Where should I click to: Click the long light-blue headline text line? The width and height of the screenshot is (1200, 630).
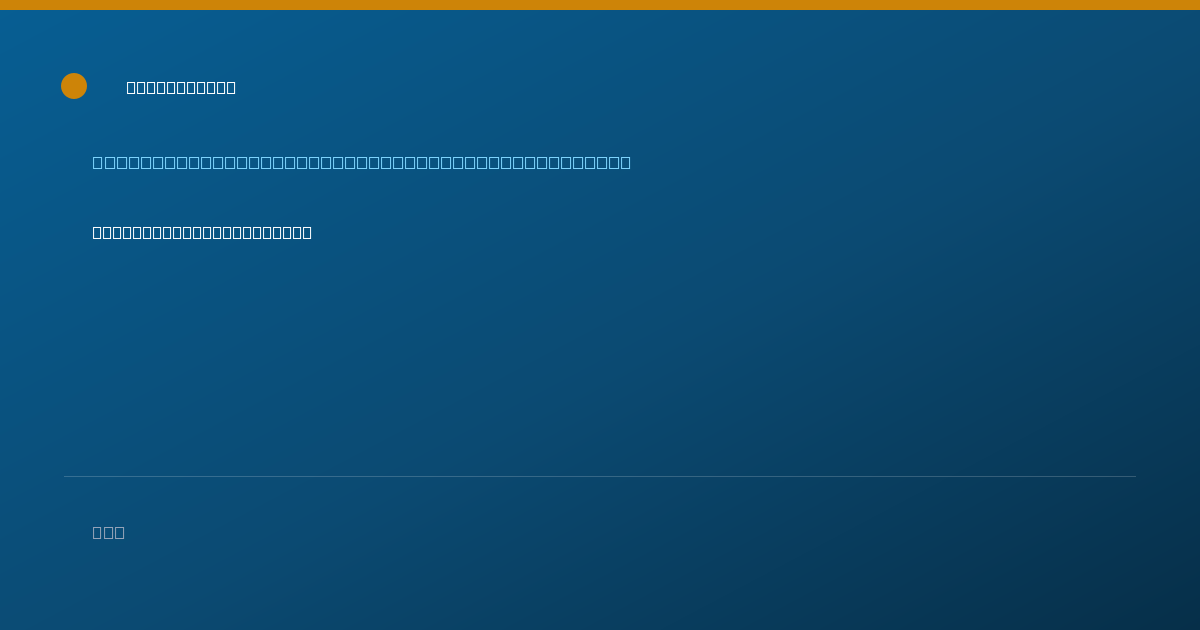362,162
